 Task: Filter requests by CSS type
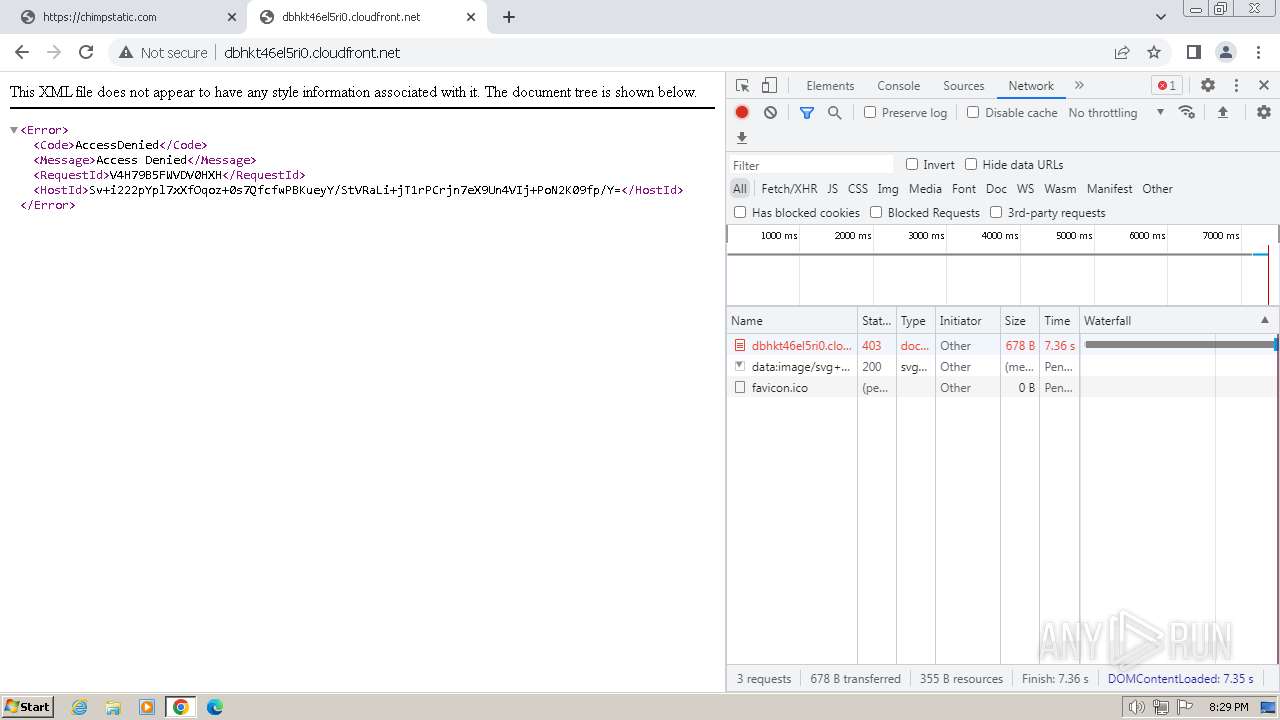tap(858, 188)
